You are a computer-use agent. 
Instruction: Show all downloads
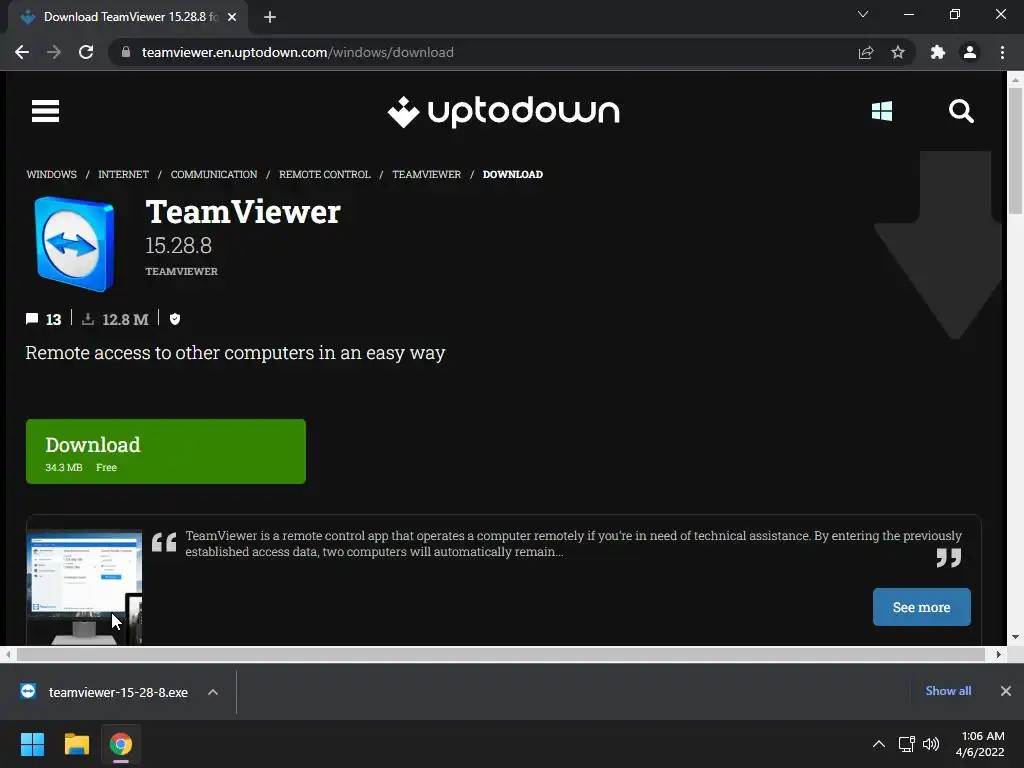[948, 691]
